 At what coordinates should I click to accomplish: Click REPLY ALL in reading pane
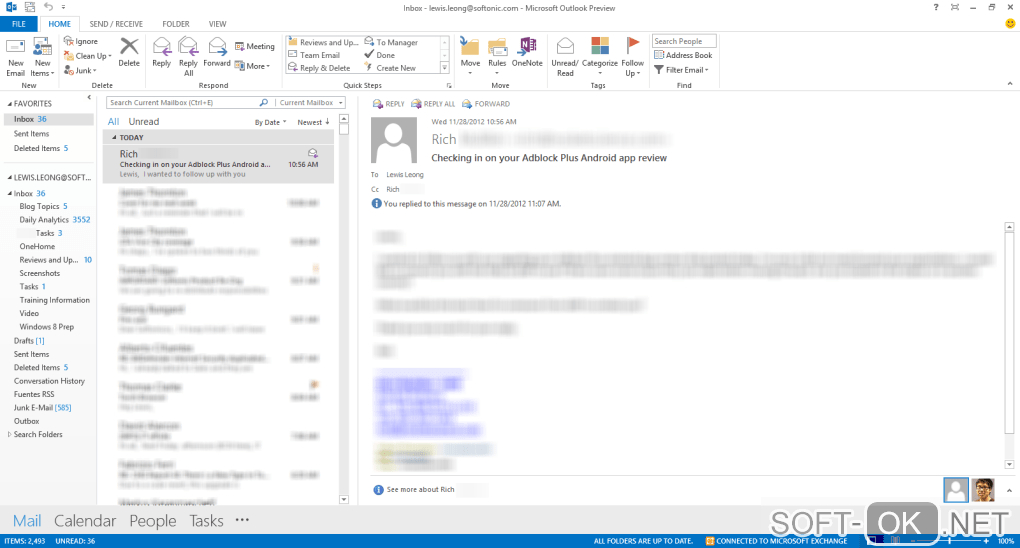click(433, 104)
